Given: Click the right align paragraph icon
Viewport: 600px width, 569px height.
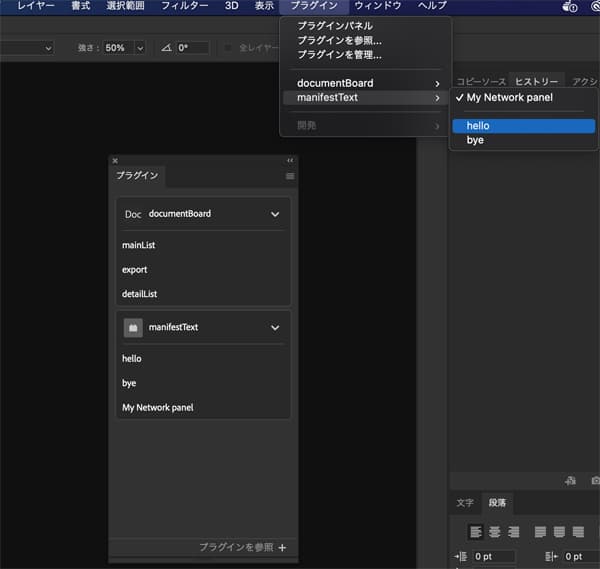Looking at the screenshot, I should point(514,532).
